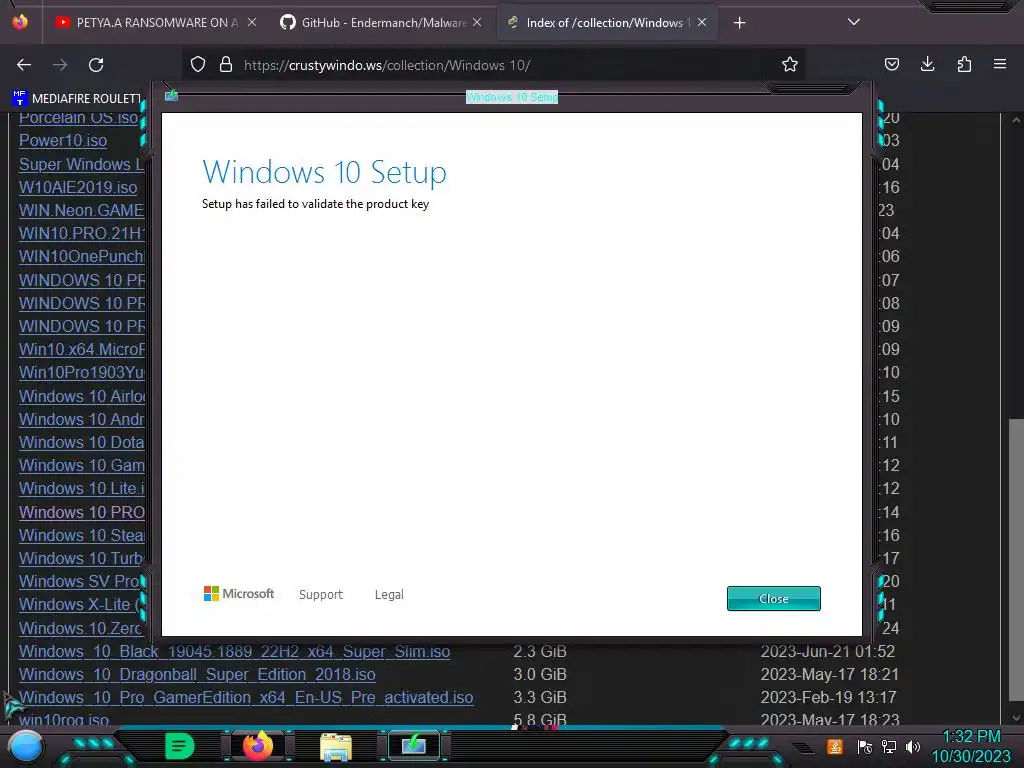This screenshot has width=1024, height=768.
Task: Click the site security padlock icon
Action: pos(226,64)
